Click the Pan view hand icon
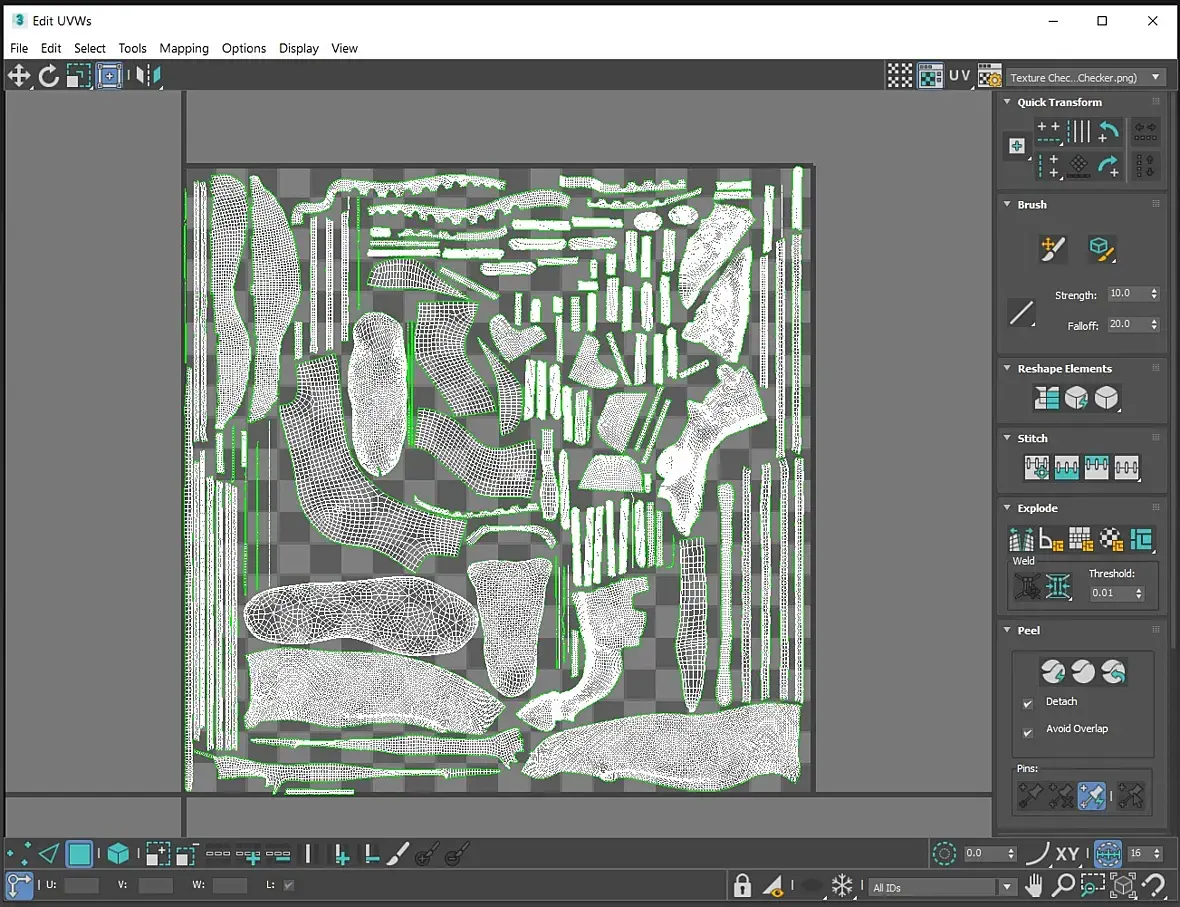 tap(1034, 886)
